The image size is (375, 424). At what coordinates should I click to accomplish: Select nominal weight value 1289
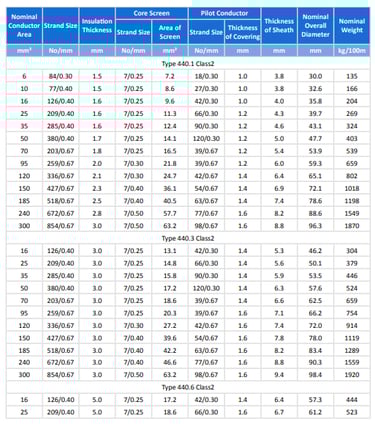click(x=352, y=351)
